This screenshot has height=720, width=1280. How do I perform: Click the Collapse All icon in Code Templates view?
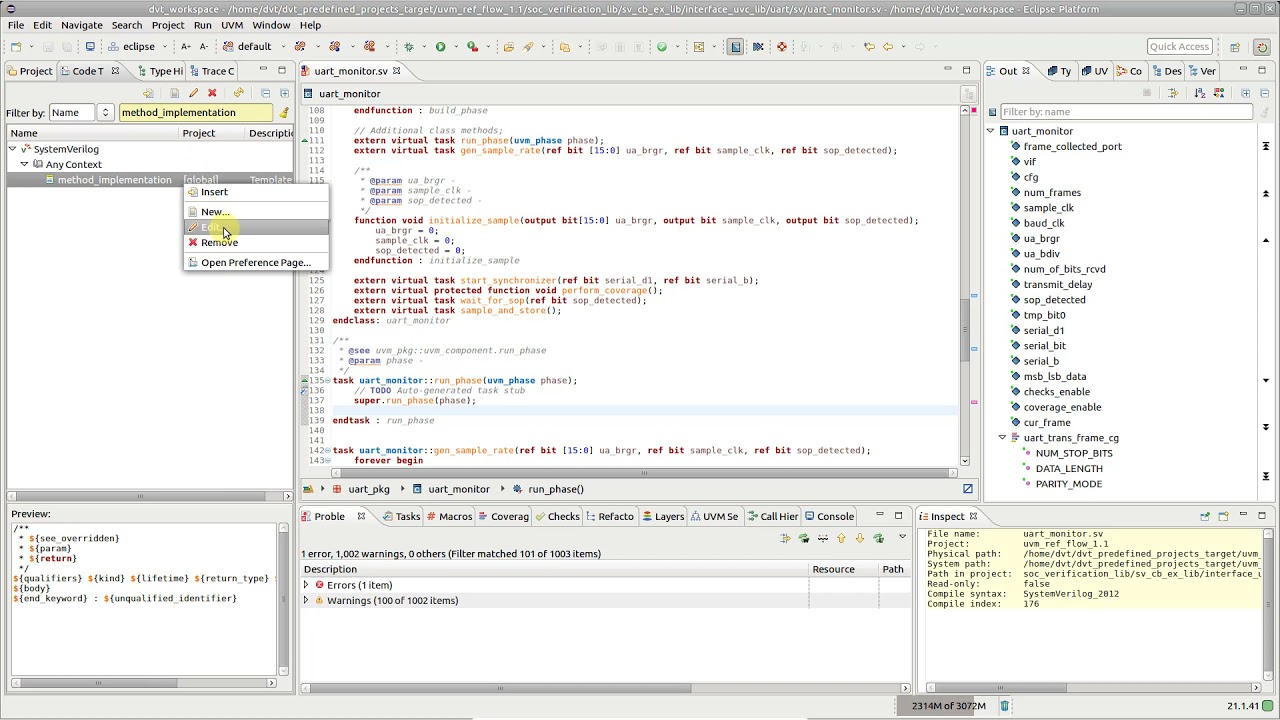pyautogui.click(x=265, y=93)
